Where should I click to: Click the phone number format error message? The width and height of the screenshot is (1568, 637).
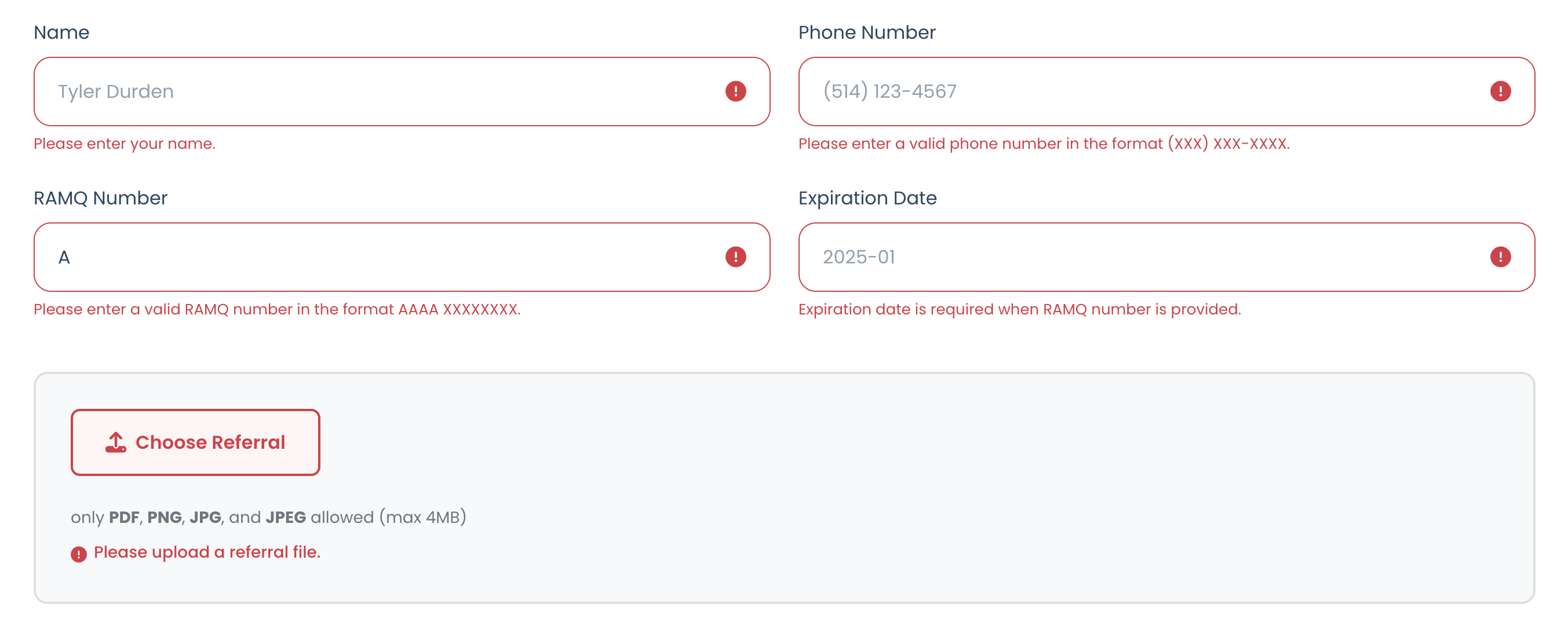(x=1043, y=144)
